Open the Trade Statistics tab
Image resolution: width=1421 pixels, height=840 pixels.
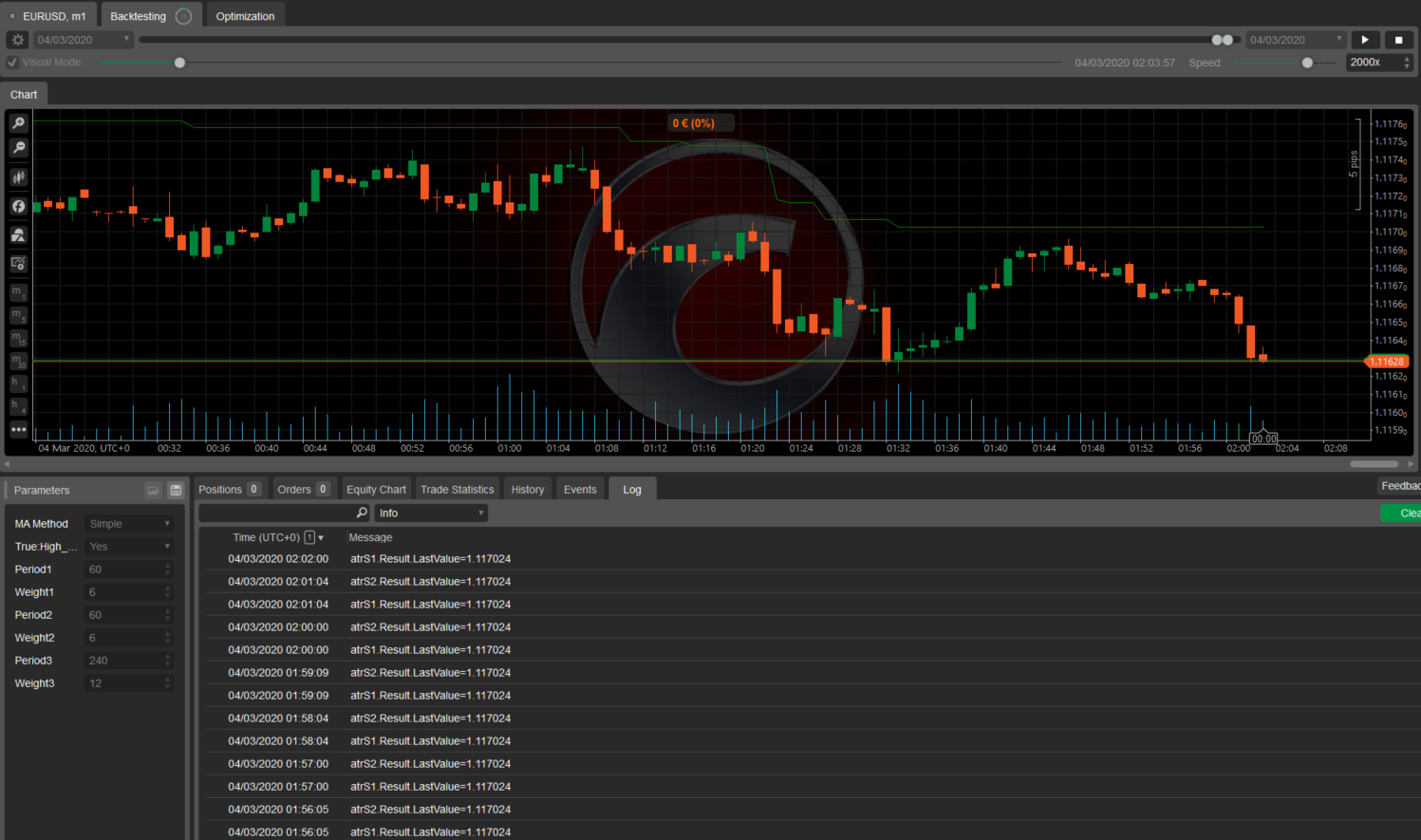[458, 490]
